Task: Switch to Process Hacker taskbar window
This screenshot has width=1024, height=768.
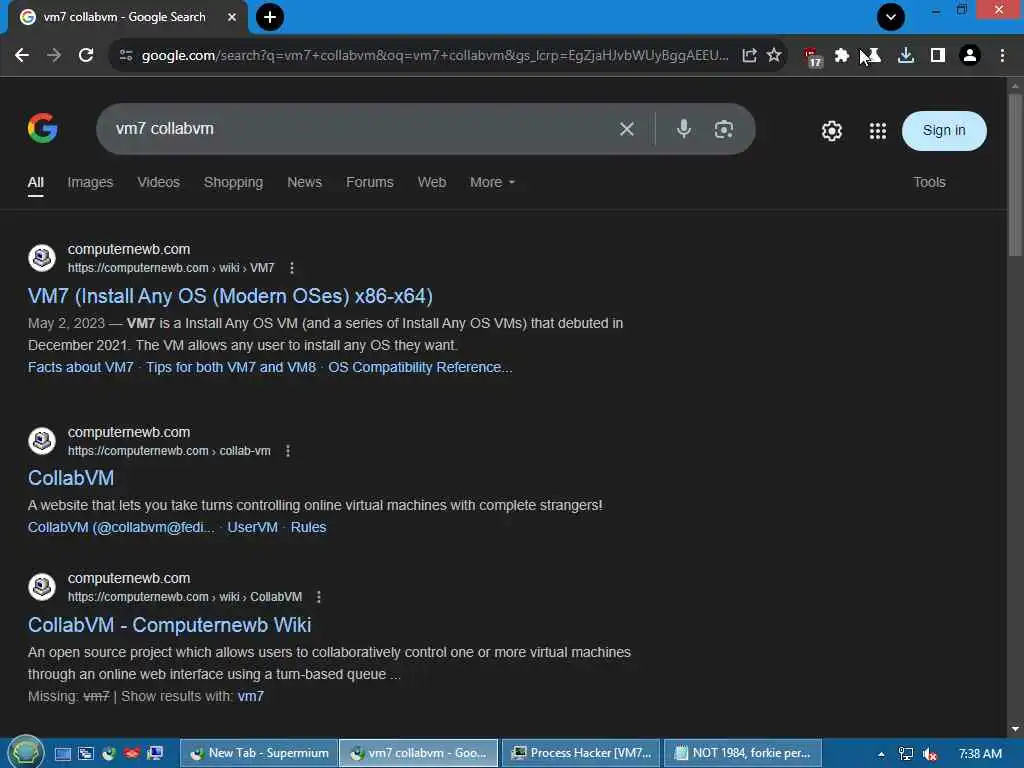Action: tap(581, 753)
